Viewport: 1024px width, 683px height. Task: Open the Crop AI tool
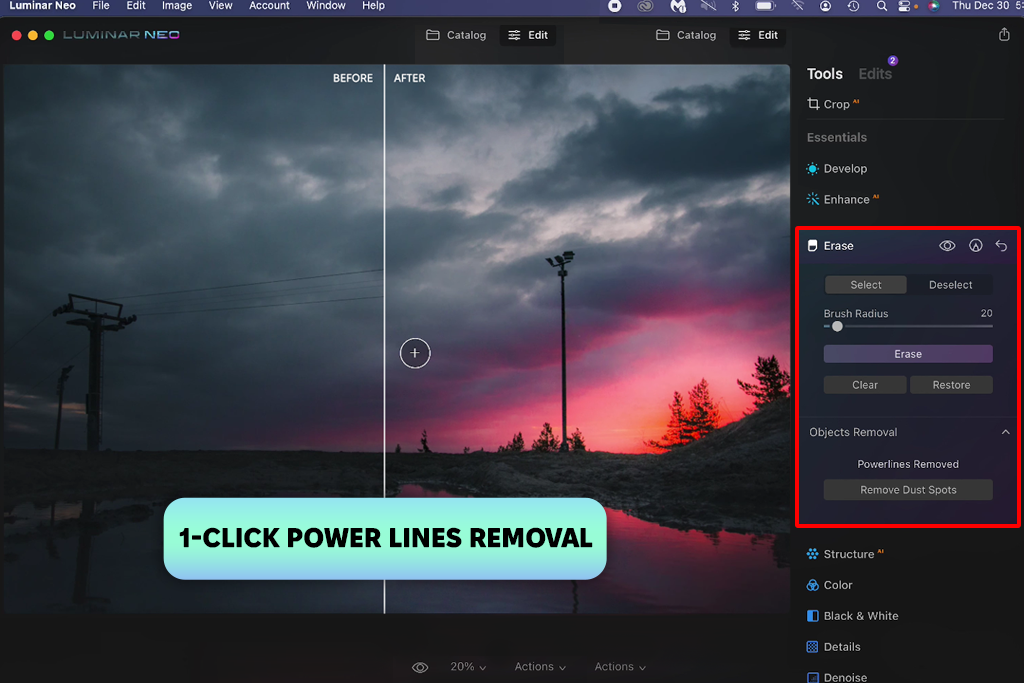pyautogui.click(x=833, y=104)
